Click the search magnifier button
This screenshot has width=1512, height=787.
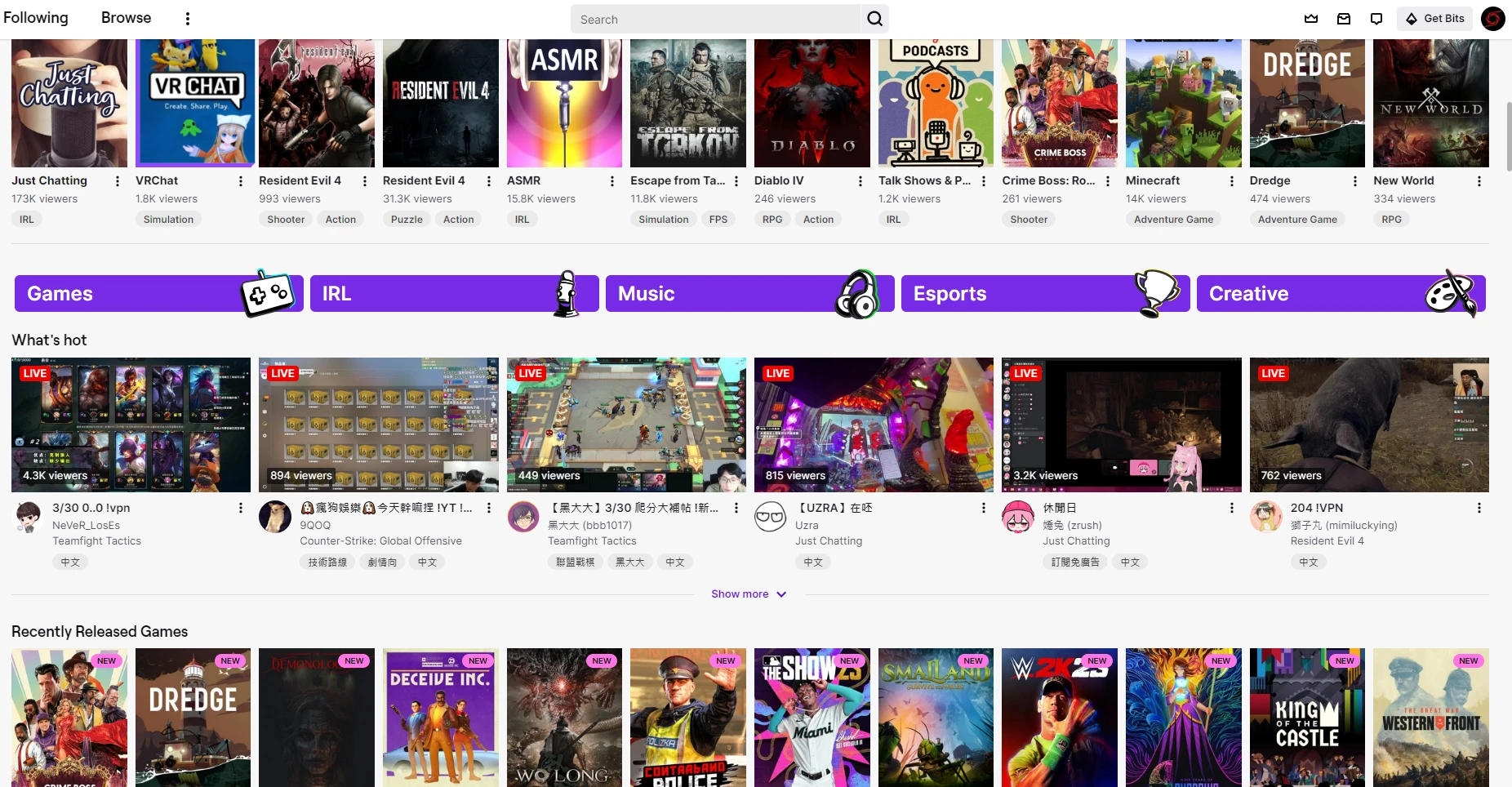click(874, 19)
